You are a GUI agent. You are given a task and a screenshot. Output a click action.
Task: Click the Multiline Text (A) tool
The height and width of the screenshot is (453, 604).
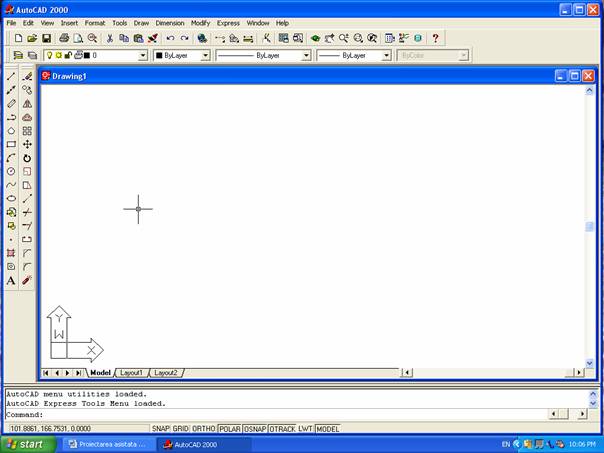pyautogui.click(x=11, y=281)
